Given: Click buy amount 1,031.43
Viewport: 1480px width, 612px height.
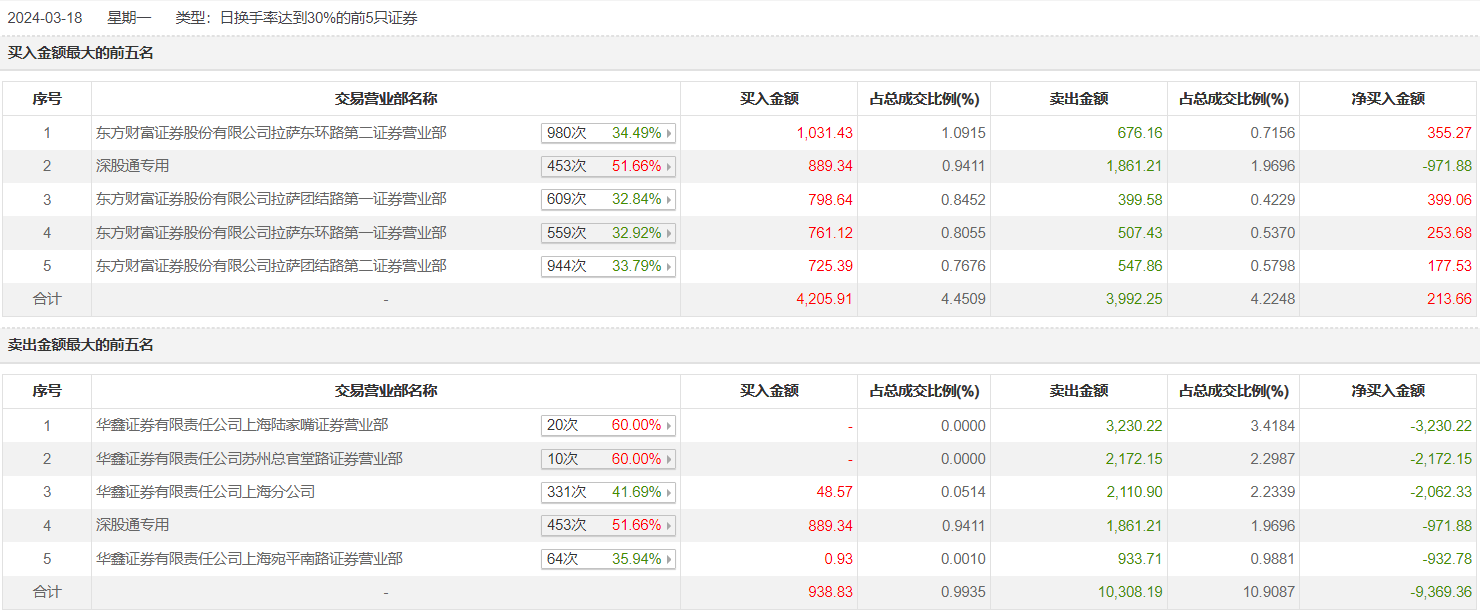Looking at the screenshot, I should coord(825,133).
